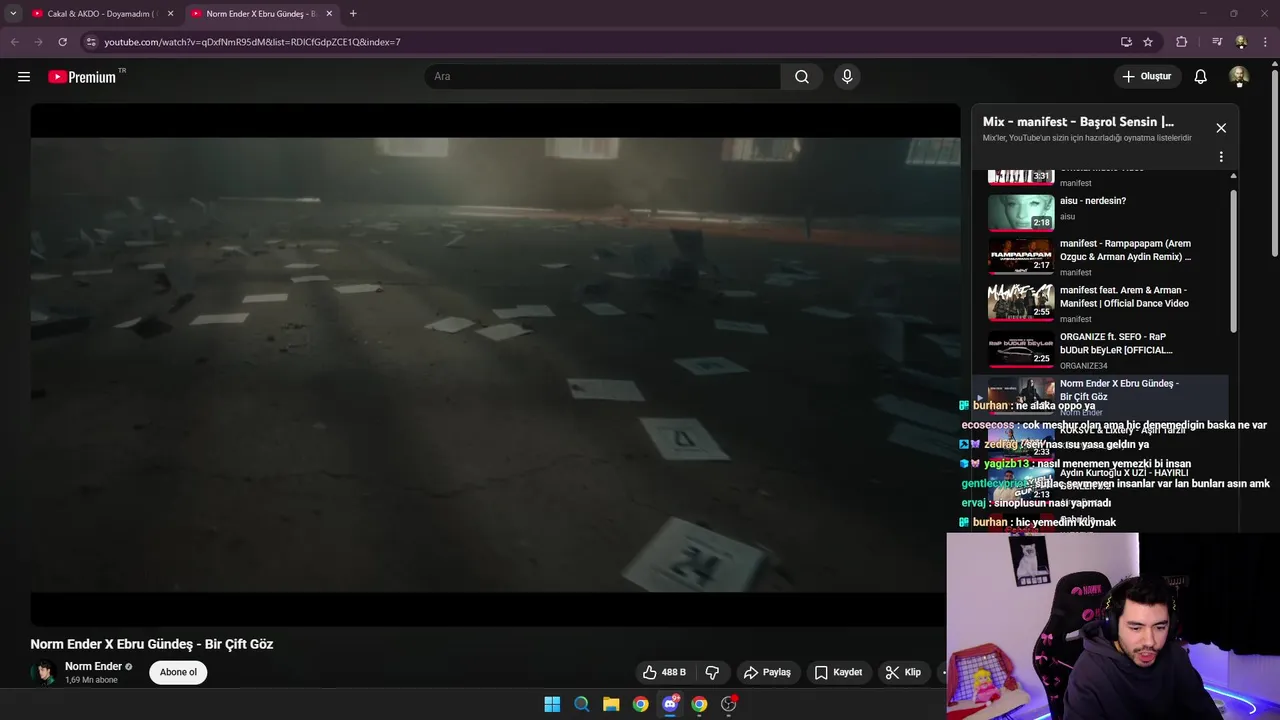Open a new browser tab
1280x720 pixels.
point(353,14)
